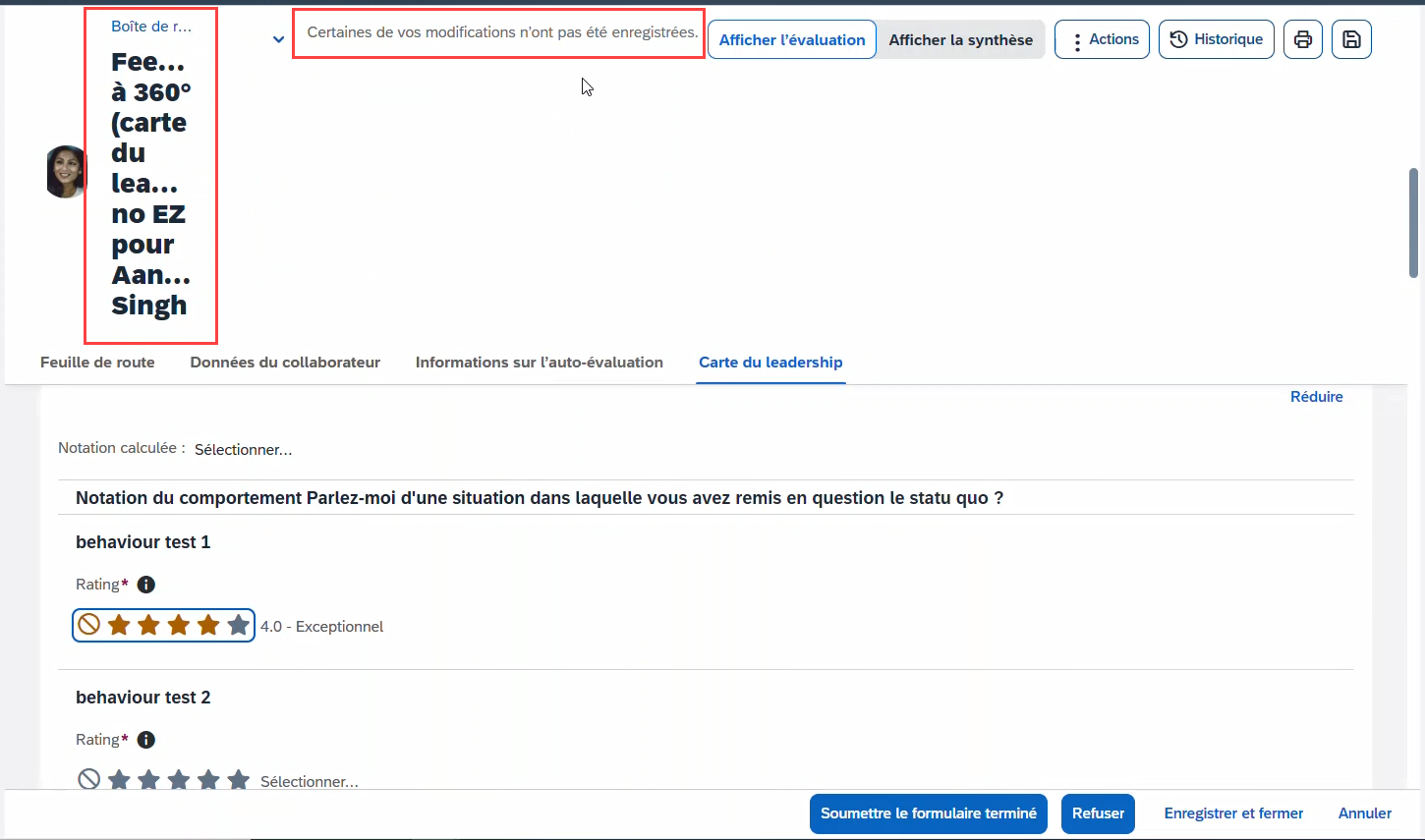Viewport: 1425px width, 840px height.
Task: Click the employee's profile photo
Action: [66, 172]
